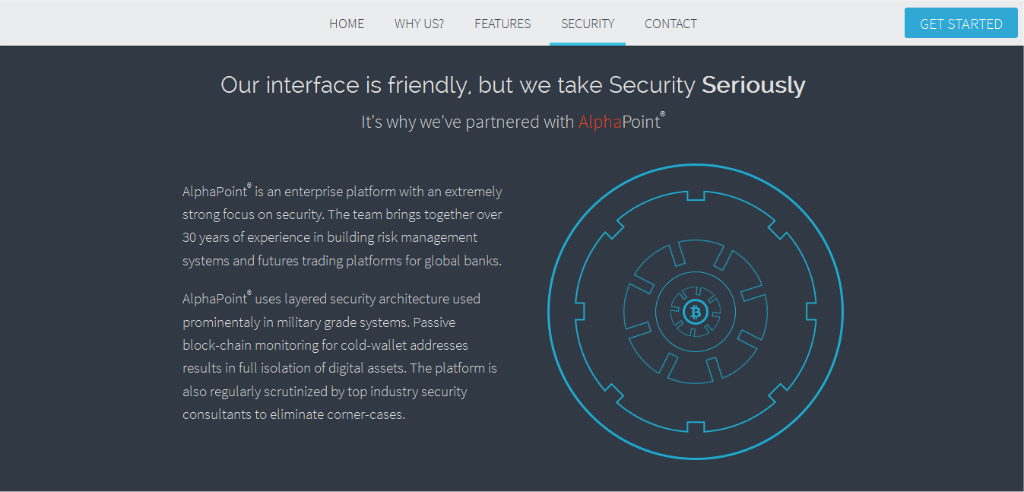The height and width of the screenshot is (492, 1024).
Task: Go to the WHY US? section
Action: point(419,24)
